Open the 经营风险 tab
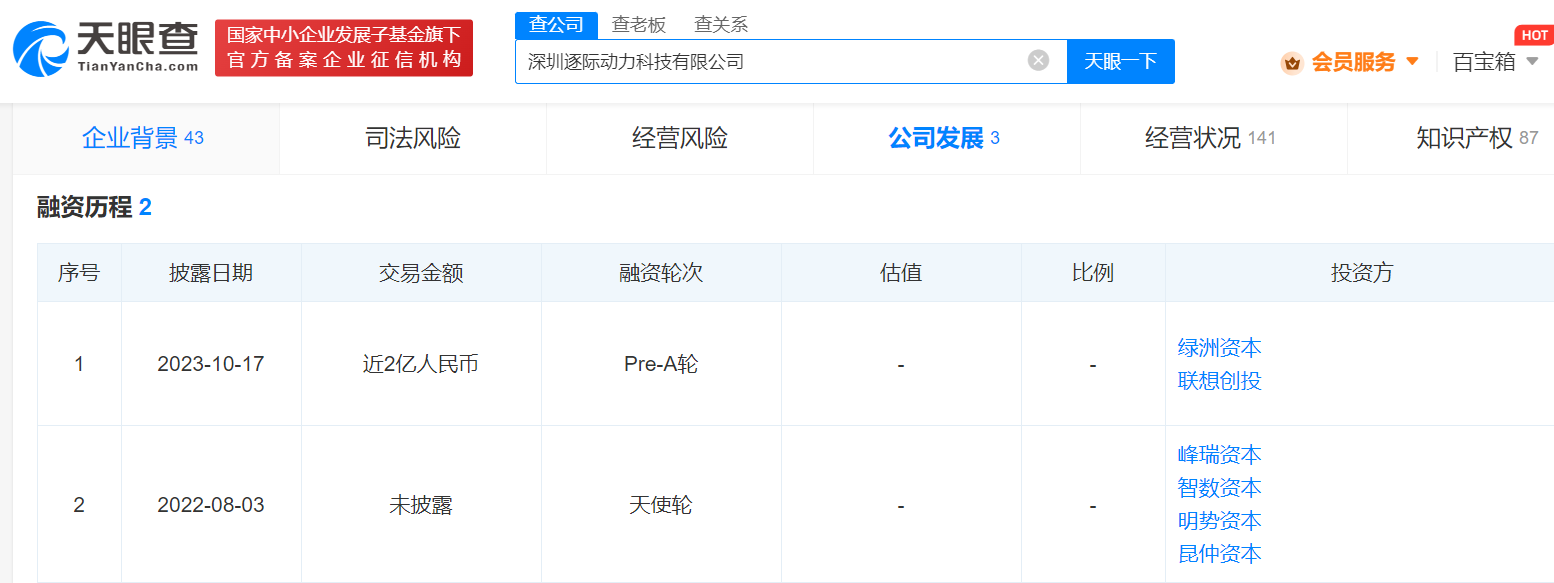 pos(680,138)
